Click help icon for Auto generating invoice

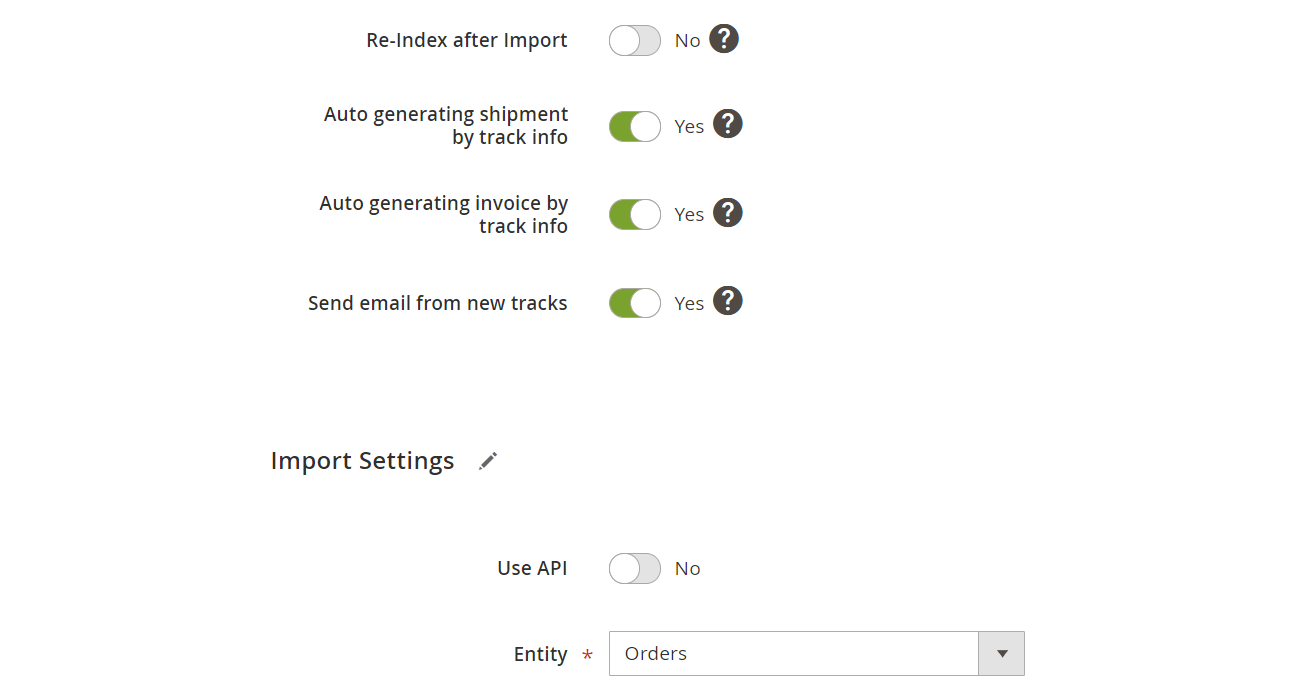pyautogui.click(x=728, y=213)
